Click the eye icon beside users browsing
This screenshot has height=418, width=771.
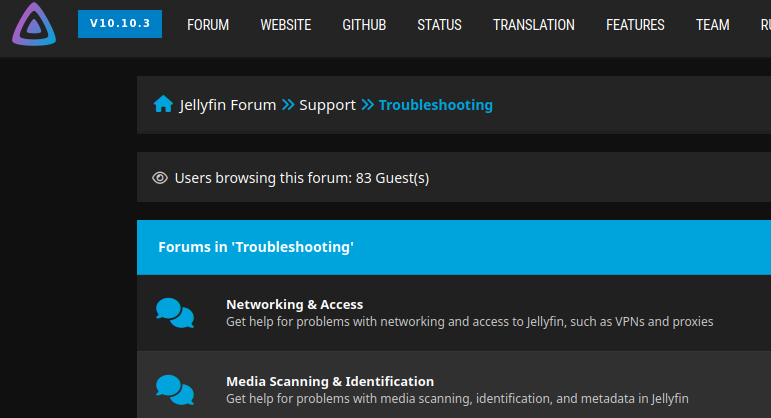159,178
